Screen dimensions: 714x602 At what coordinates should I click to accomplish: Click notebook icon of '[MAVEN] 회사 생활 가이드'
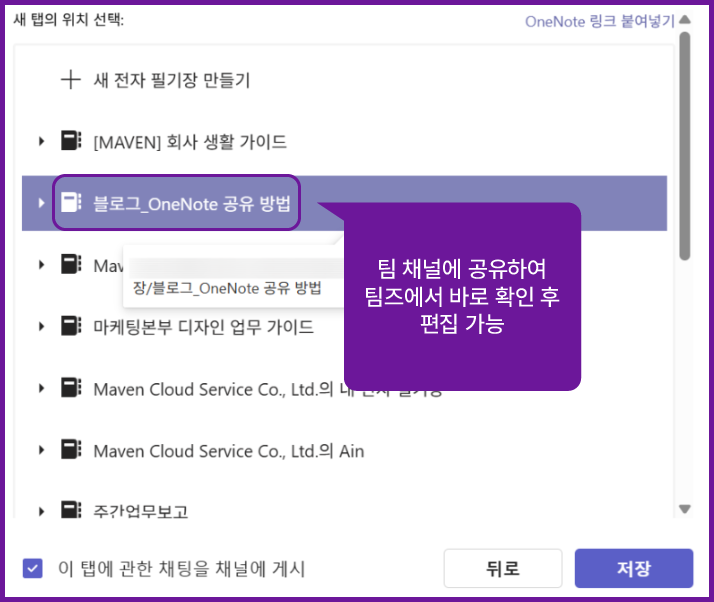click(71, 141)
